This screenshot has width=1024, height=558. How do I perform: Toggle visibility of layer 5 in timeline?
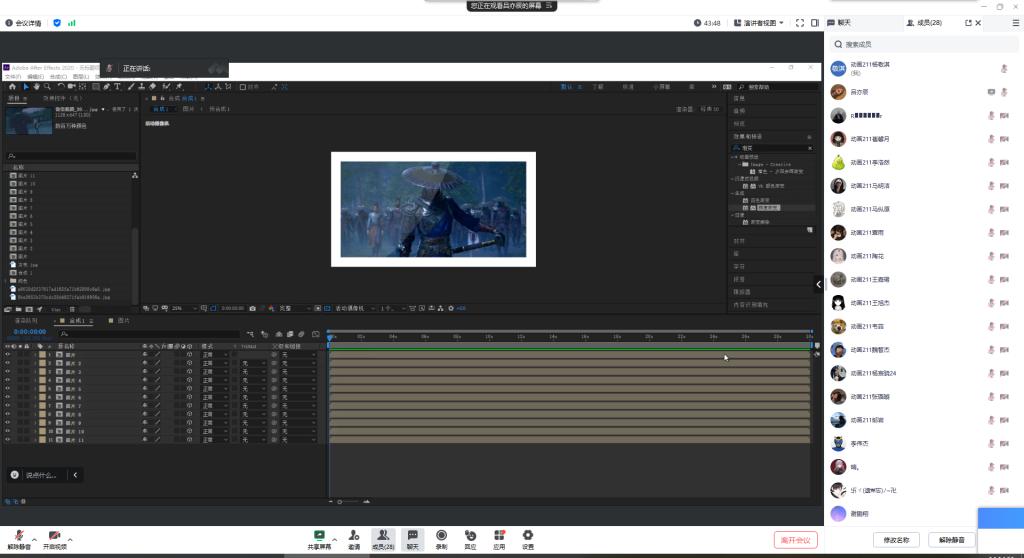[x=8, y=389]
